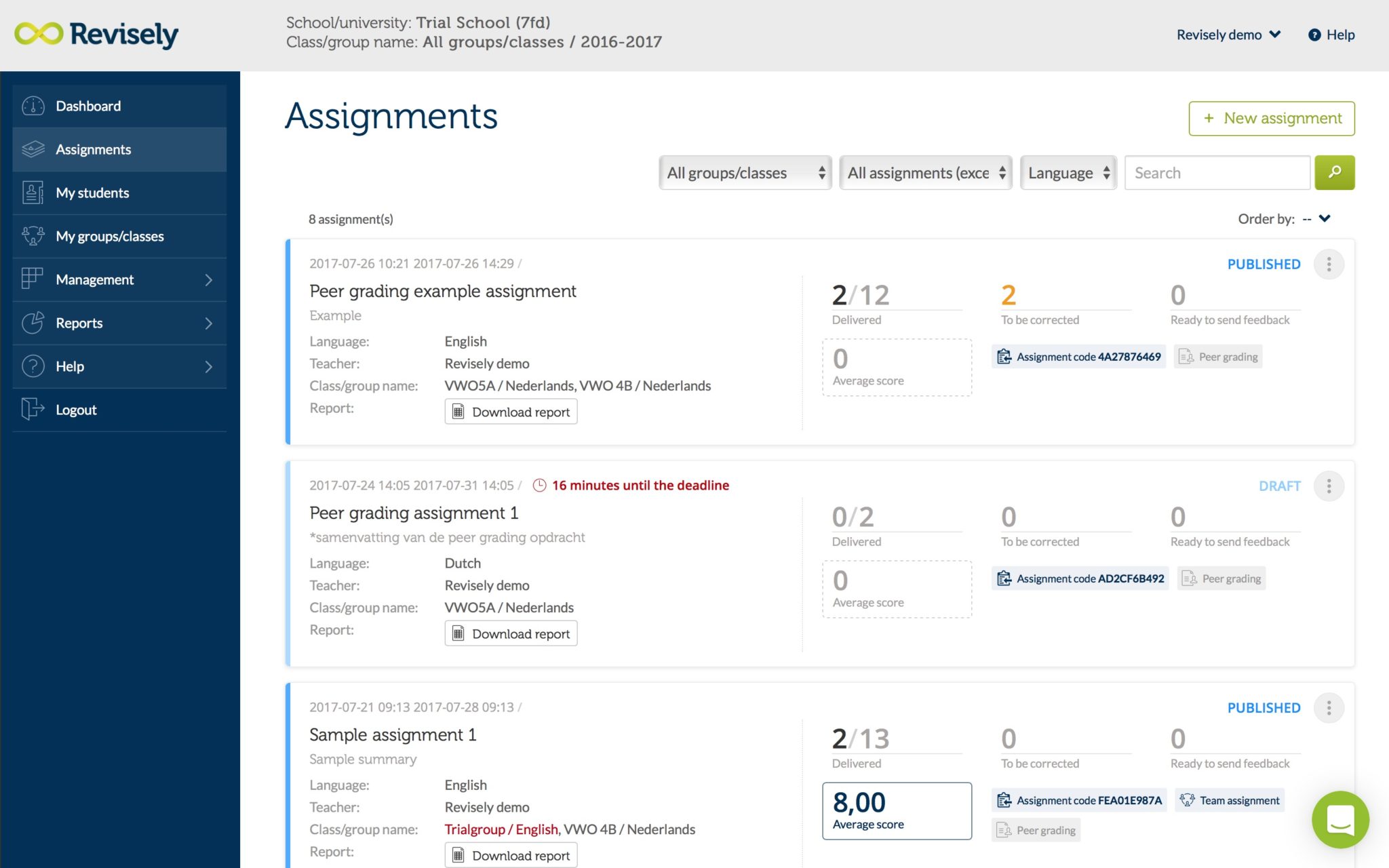This screenshot has height=868, width=1389.
Task: Open the Language filter dropdown
Action: tap(1068, 173)
